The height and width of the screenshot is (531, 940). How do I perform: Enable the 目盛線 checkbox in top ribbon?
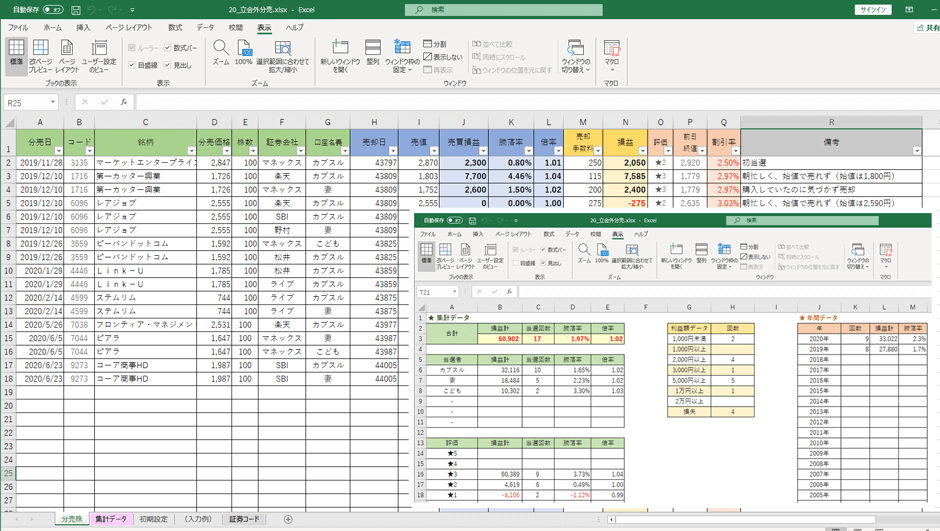[x=132, y=65]
